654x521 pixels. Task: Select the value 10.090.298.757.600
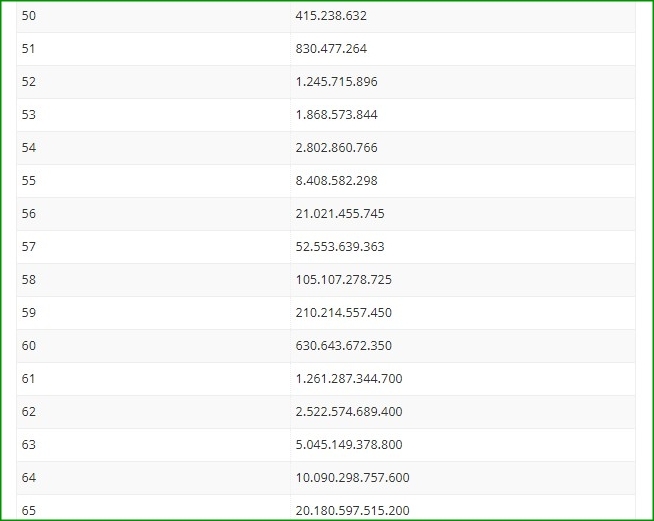pyautogui.click(x=352, y=478)
